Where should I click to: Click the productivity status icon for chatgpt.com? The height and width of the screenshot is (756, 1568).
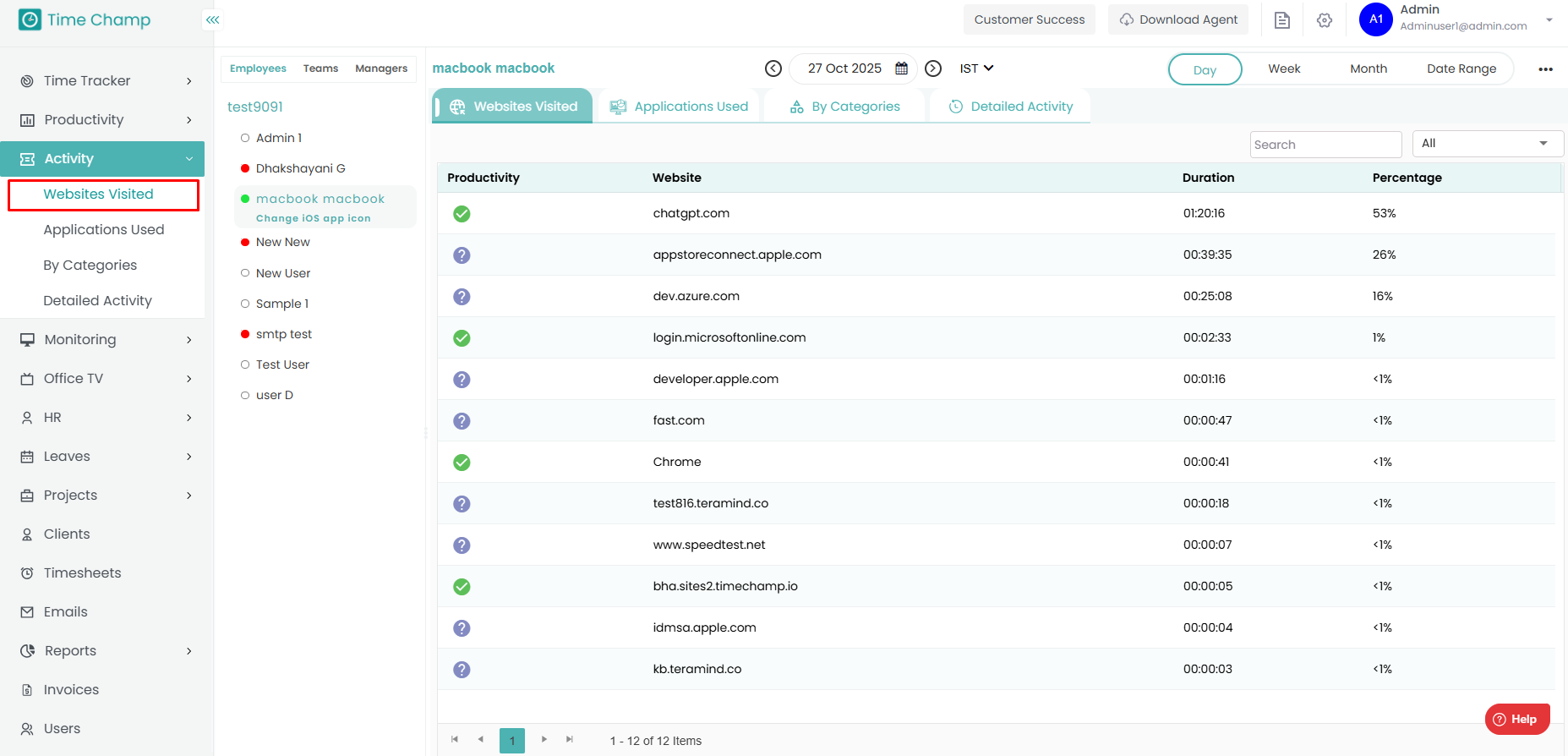click(462, 214)
